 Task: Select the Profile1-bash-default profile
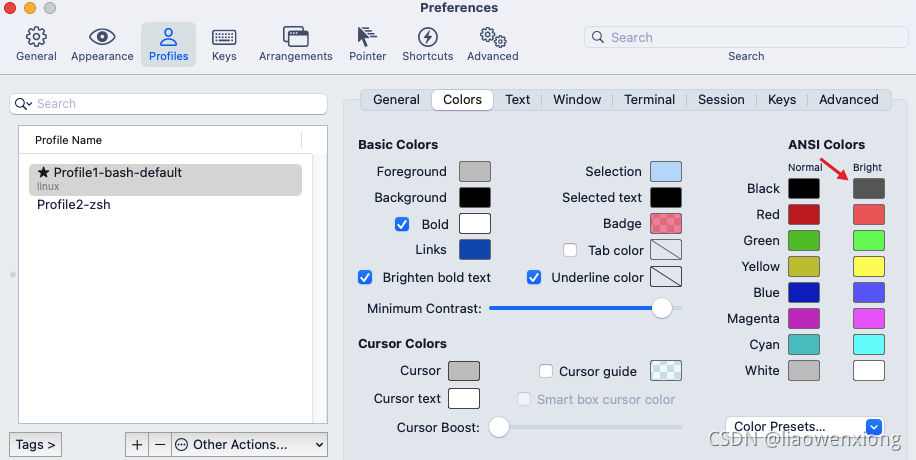(165, 179)
